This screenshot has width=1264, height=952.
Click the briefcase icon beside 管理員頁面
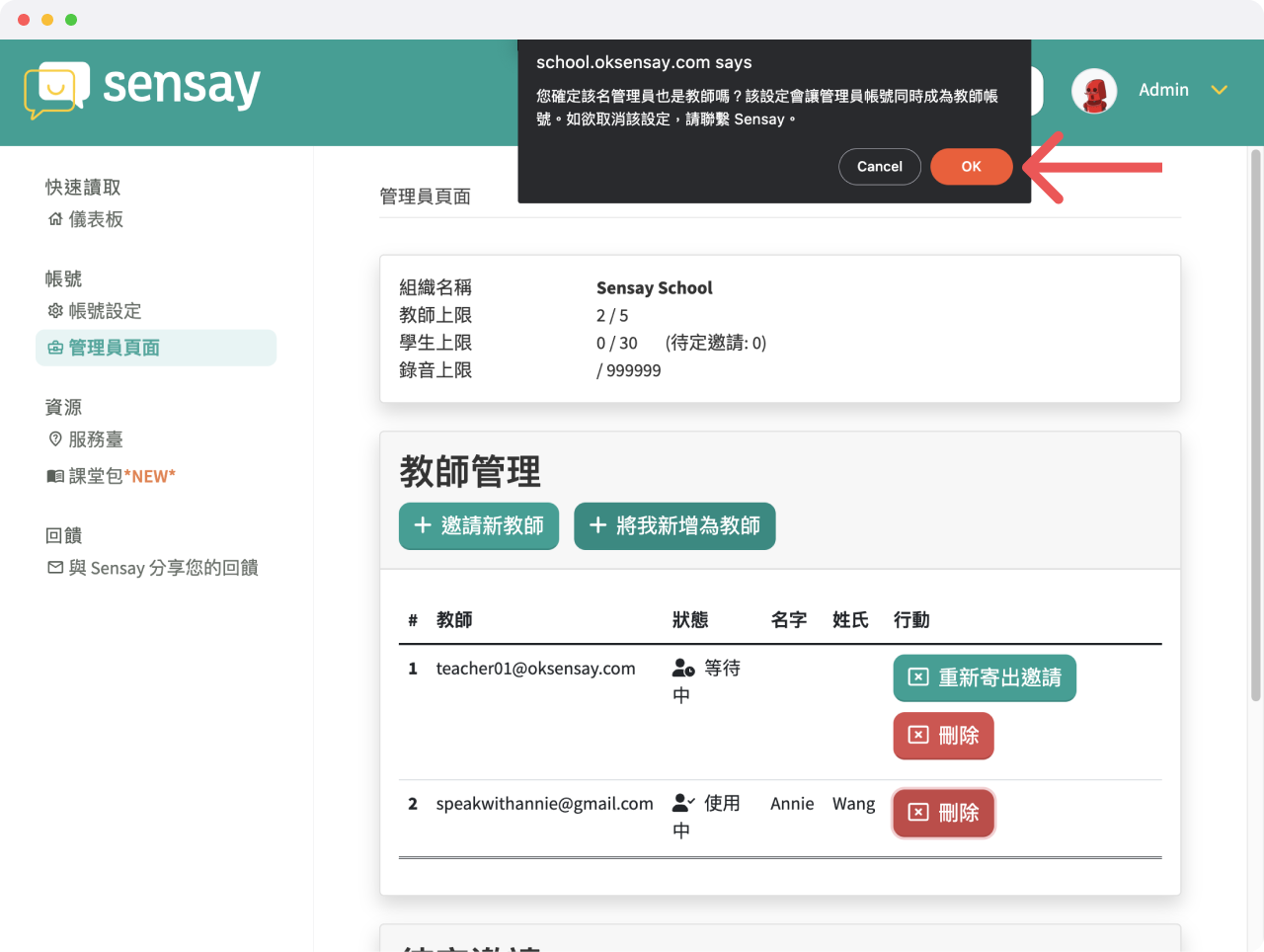(x=55, y=348)
